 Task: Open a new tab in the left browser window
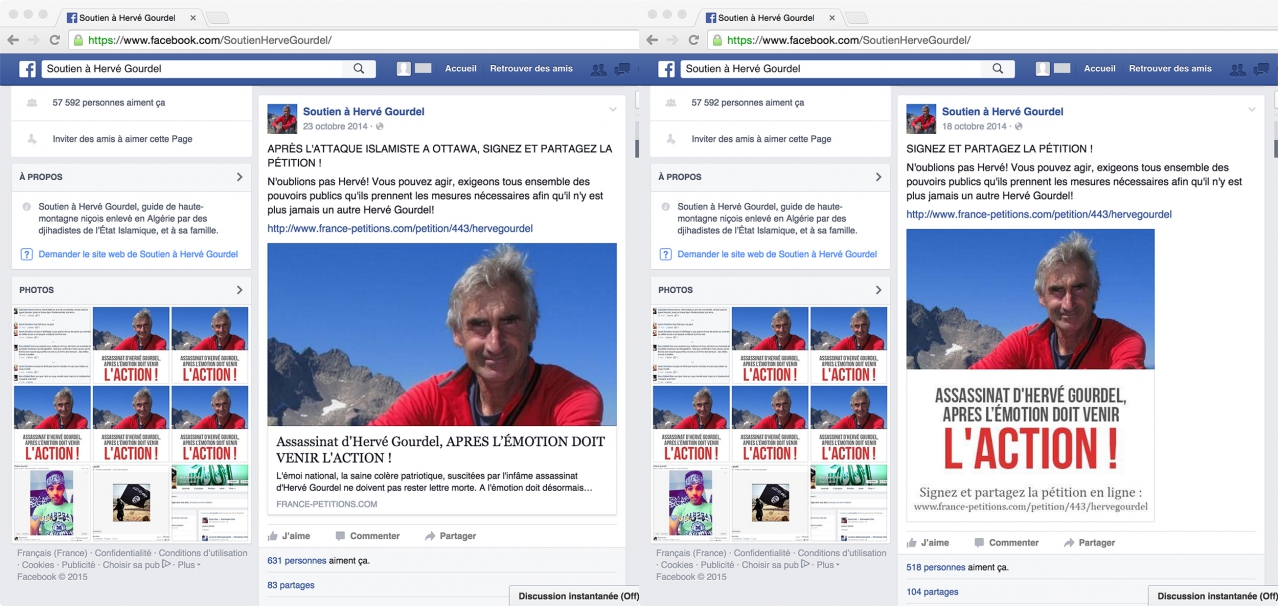tap(217, 18)
